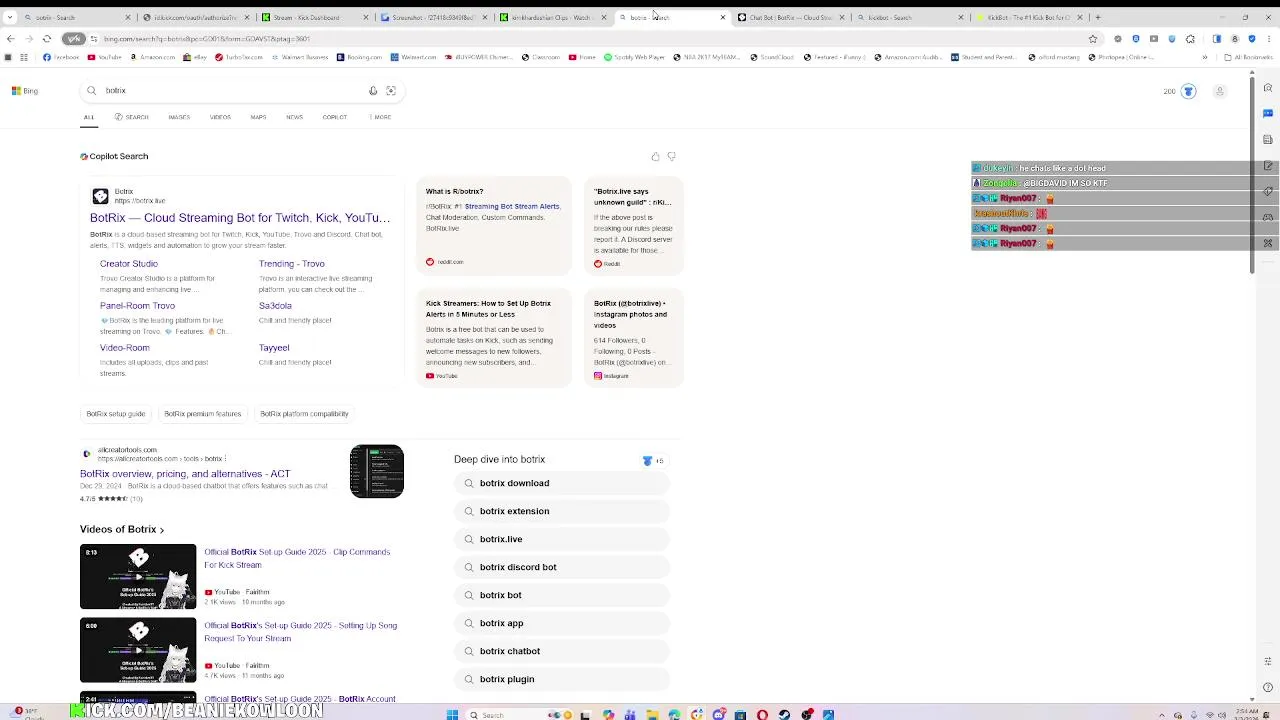This screenshot has height=720, width=1280.
Task: Click the YouTube bookmark
Action: tap(104, 57)
